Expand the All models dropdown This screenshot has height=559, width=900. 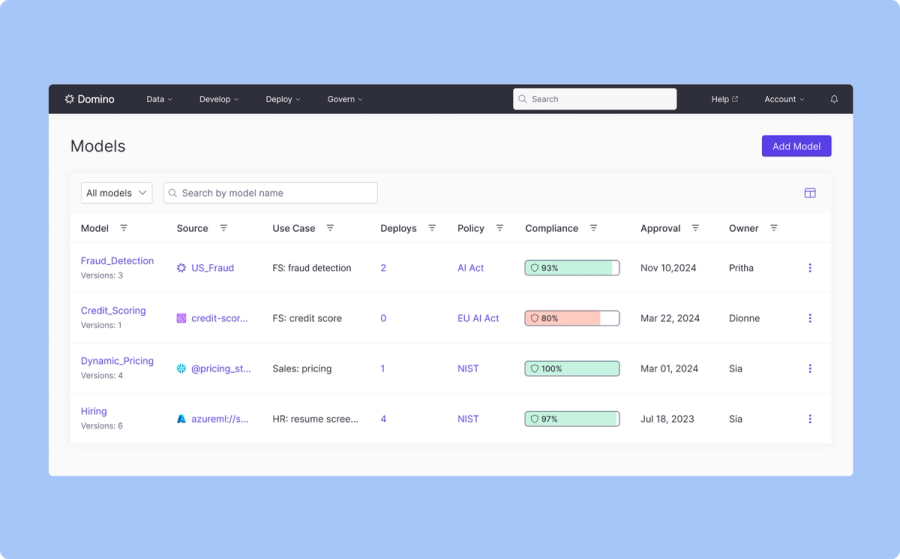117,193
